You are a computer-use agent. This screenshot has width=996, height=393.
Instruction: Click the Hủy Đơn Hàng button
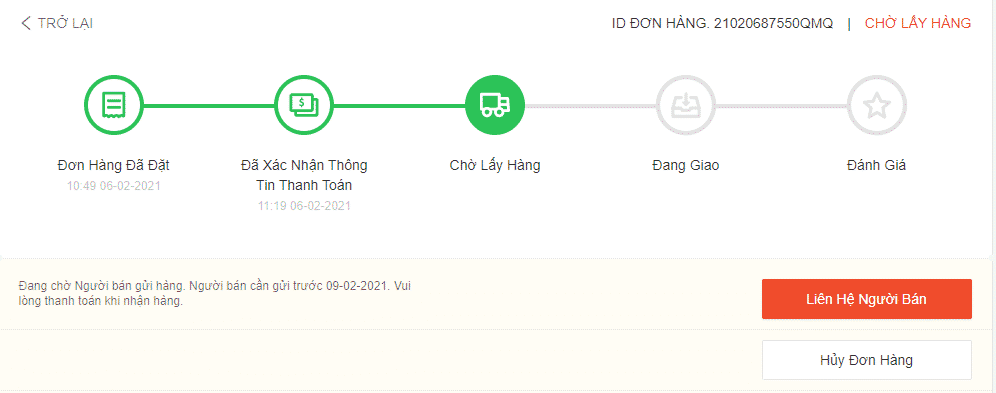866,360
